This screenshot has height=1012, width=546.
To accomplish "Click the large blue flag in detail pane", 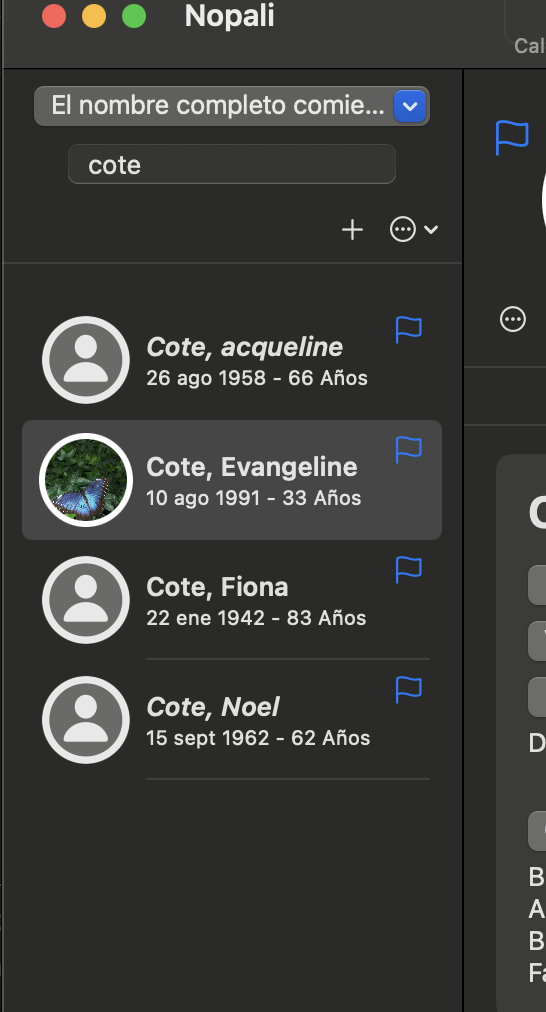I will 512,137.
